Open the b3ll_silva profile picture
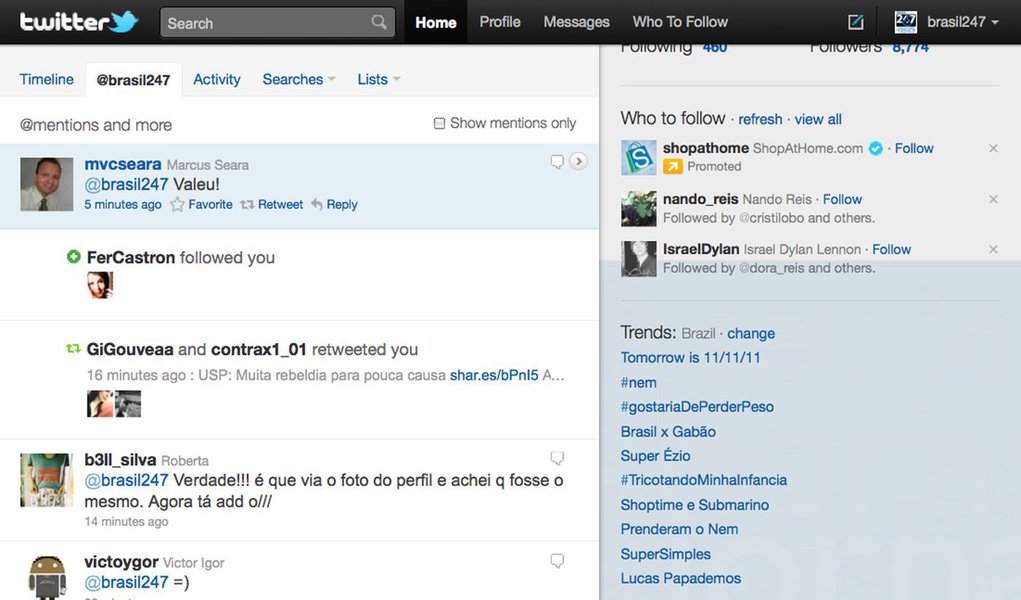The width and height of the screenshot is (1021, 600). pyautogui.click(x=46, y=480)
